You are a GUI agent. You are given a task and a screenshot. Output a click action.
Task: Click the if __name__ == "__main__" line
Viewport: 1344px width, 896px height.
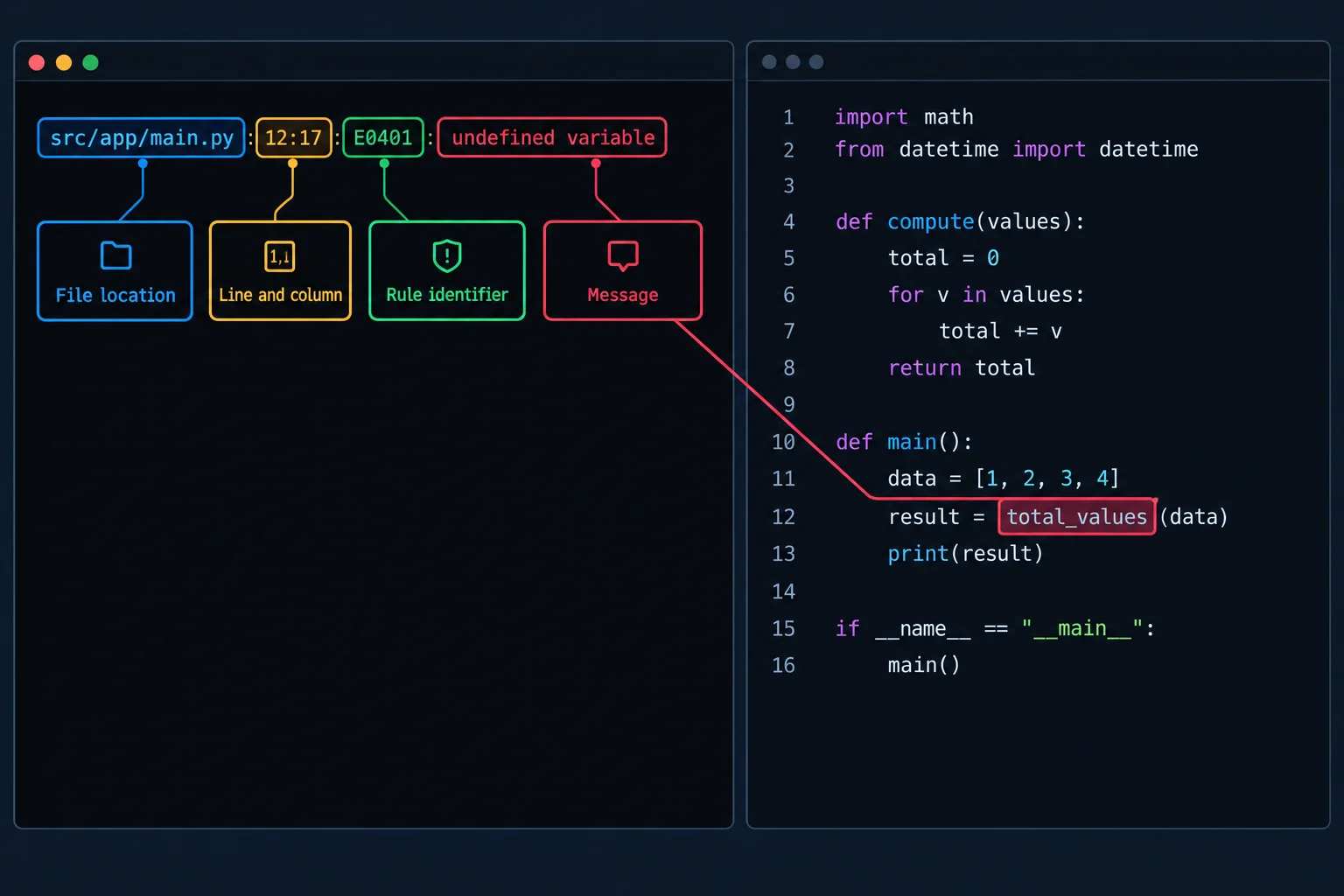point(995,628)
